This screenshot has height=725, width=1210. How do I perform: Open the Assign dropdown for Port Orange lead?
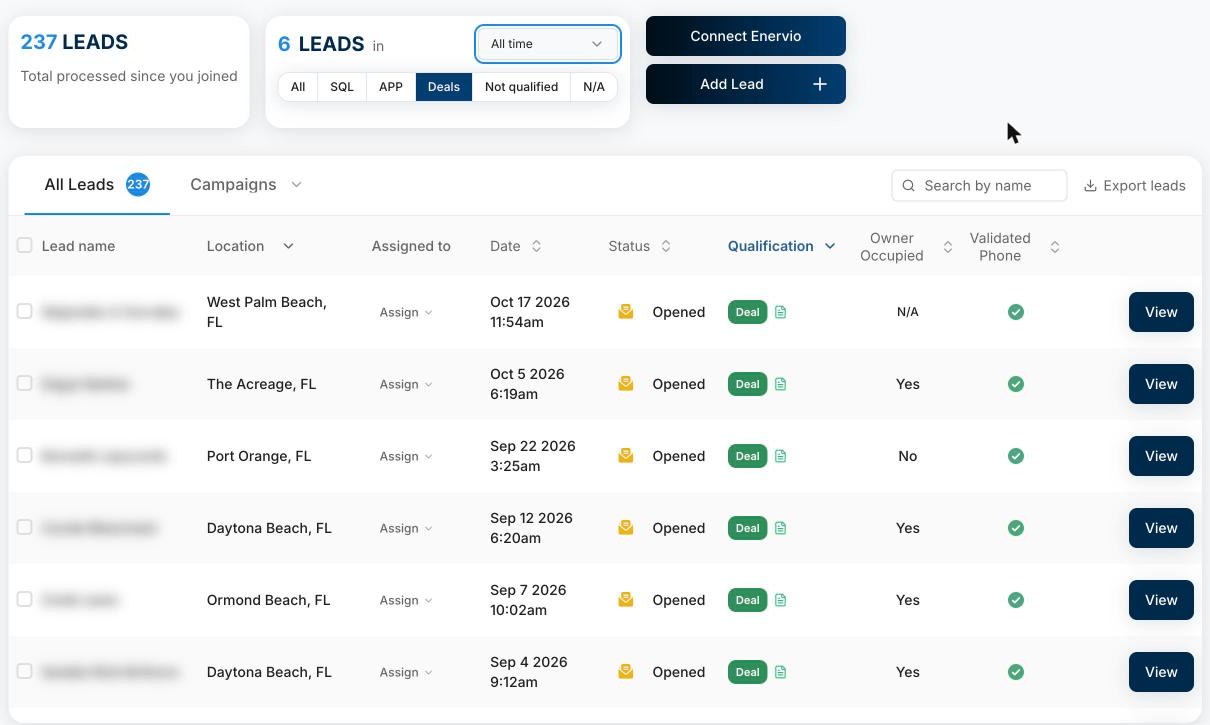406,456
